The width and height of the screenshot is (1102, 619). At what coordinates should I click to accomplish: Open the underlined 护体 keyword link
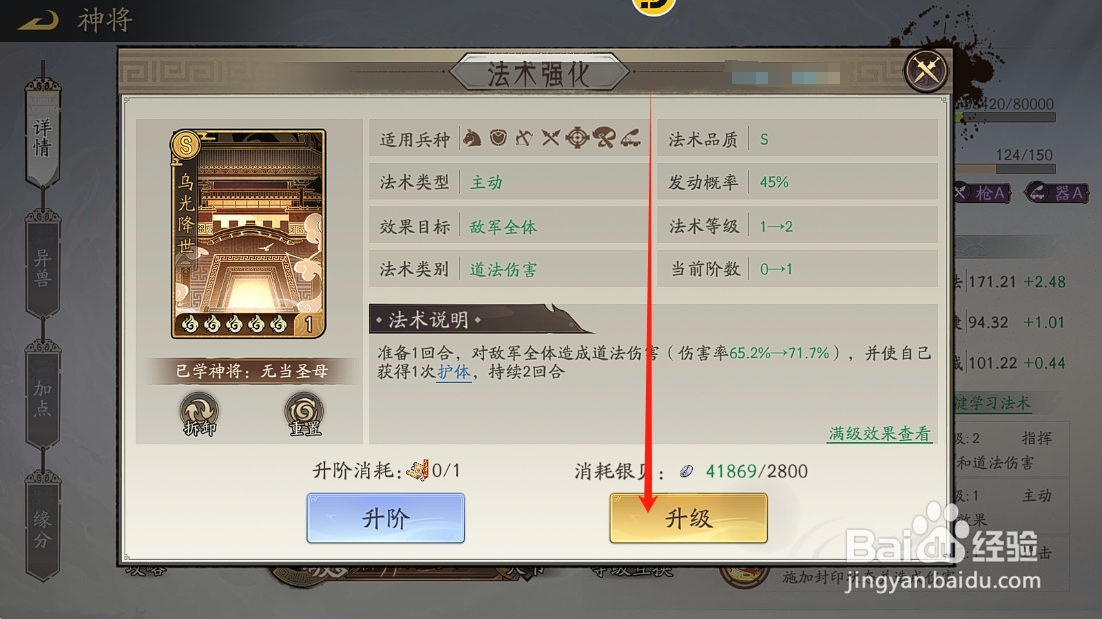click(x=453, y=372)
